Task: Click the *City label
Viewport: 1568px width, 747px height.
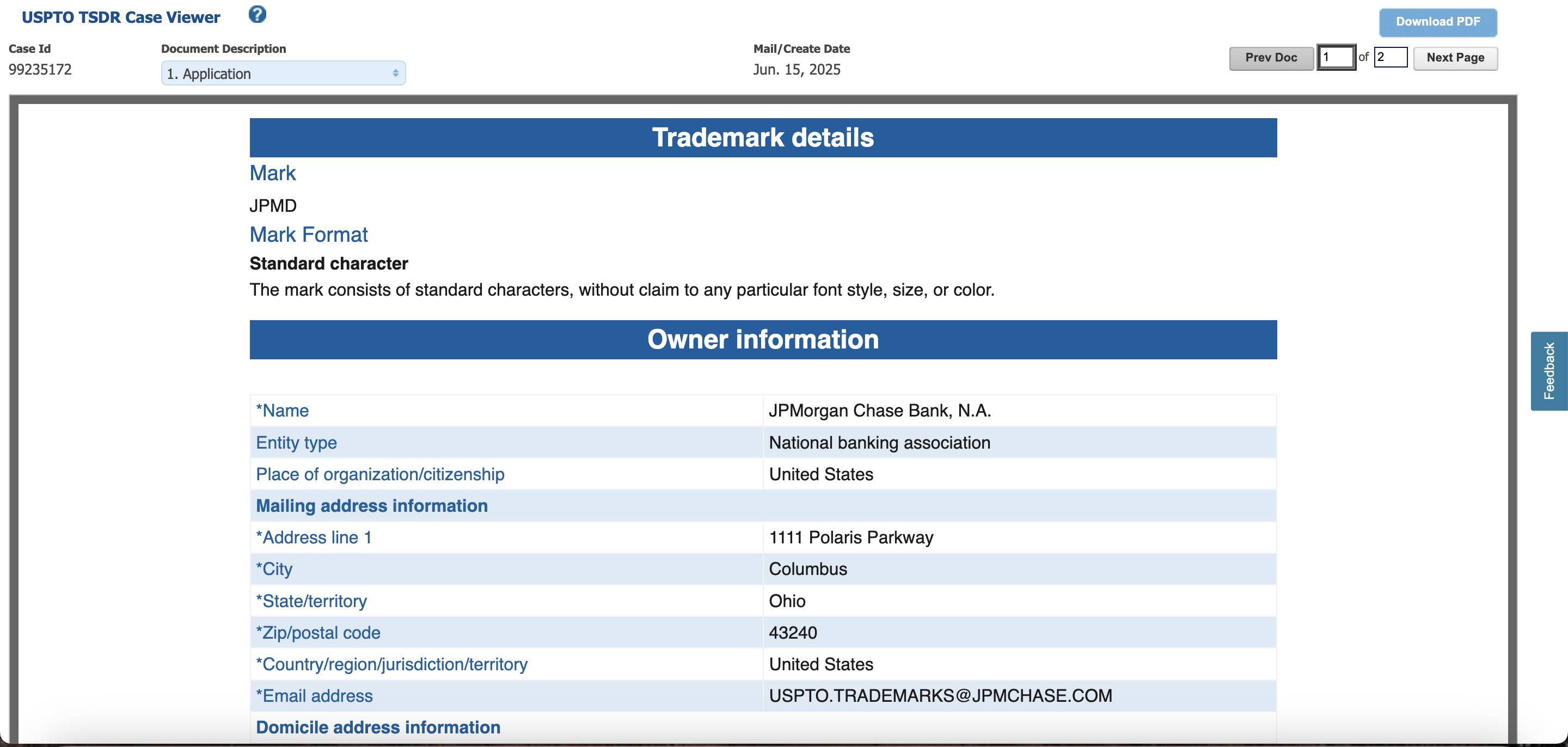Action: pyautogui.click(x=274, y=569)
